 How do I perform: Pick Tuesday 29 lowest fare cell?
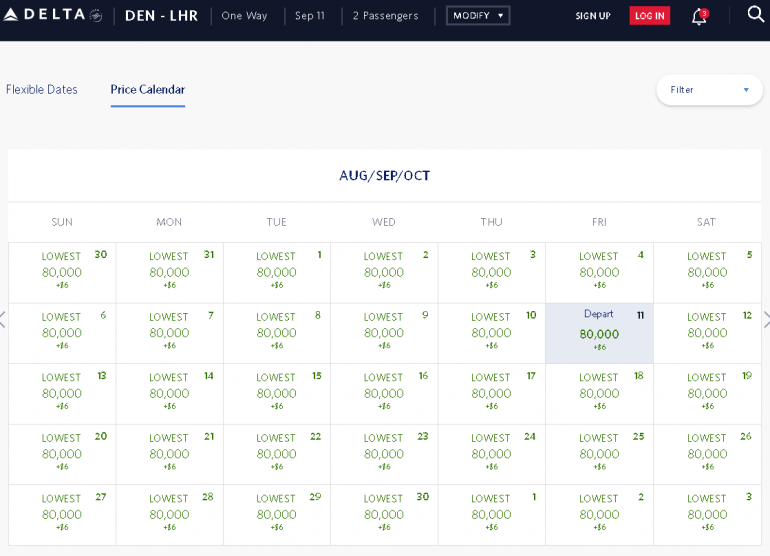click(x=277, y=514)
